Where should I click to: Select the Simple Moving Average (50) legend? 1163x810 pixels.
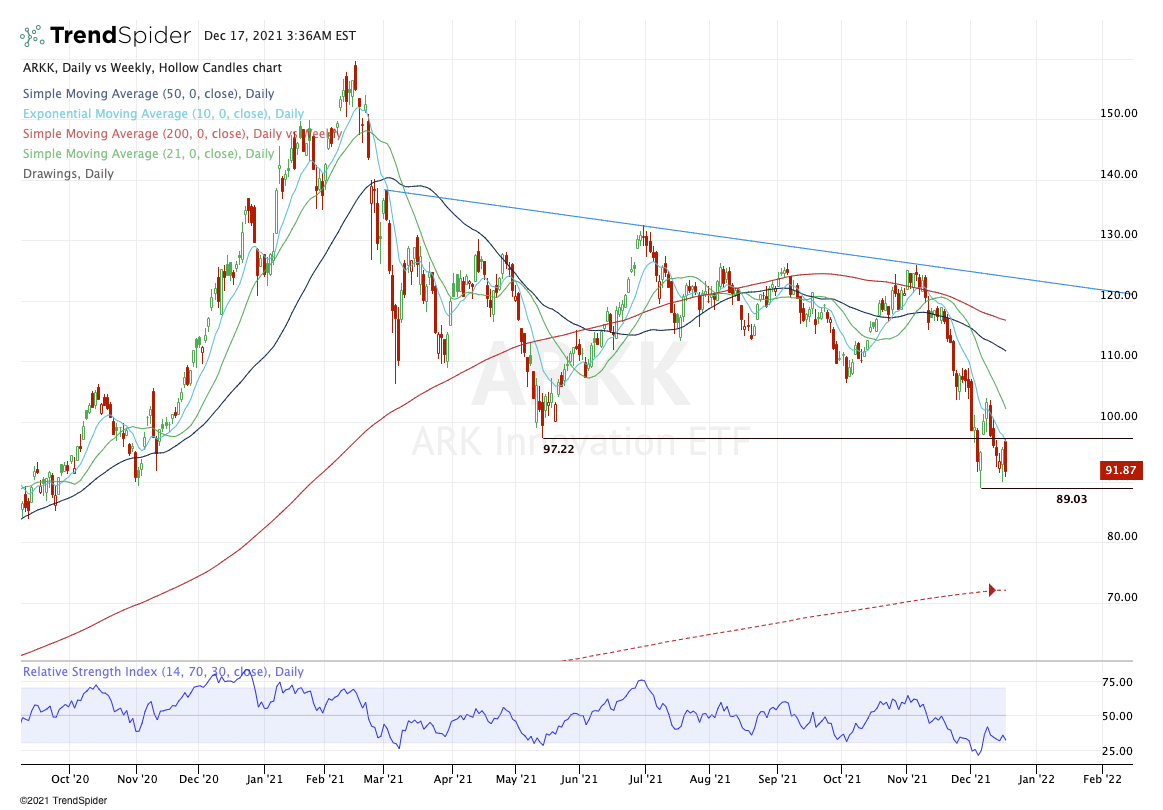tap(148, 93)
